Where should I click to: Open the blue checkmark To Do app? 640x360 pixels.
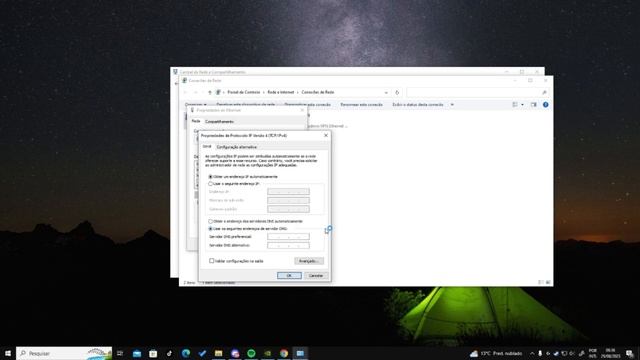pos(202,353)
